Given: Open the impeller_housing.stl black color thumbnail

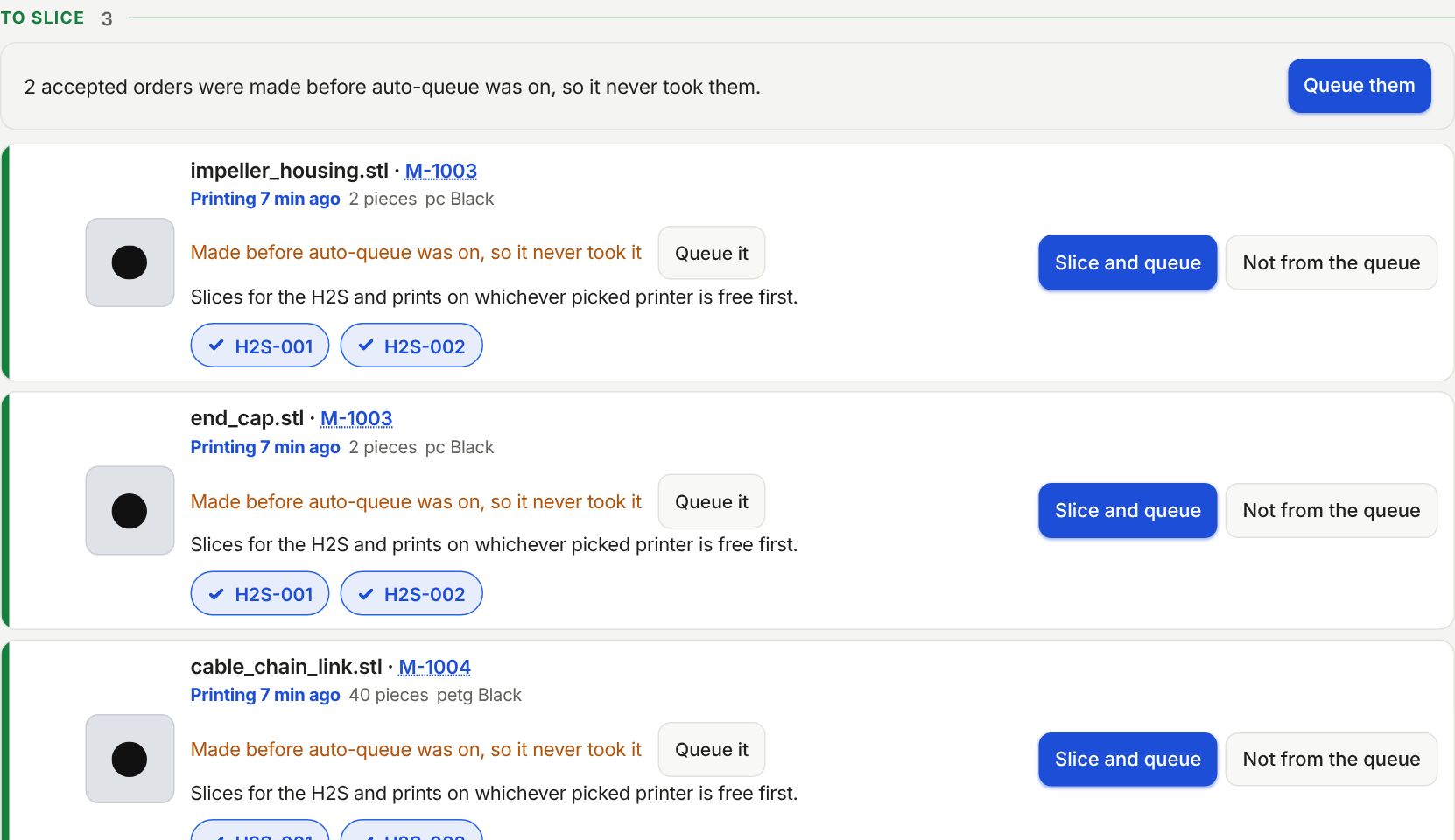Looking at the screenshot, I should [x=130, y=262].
